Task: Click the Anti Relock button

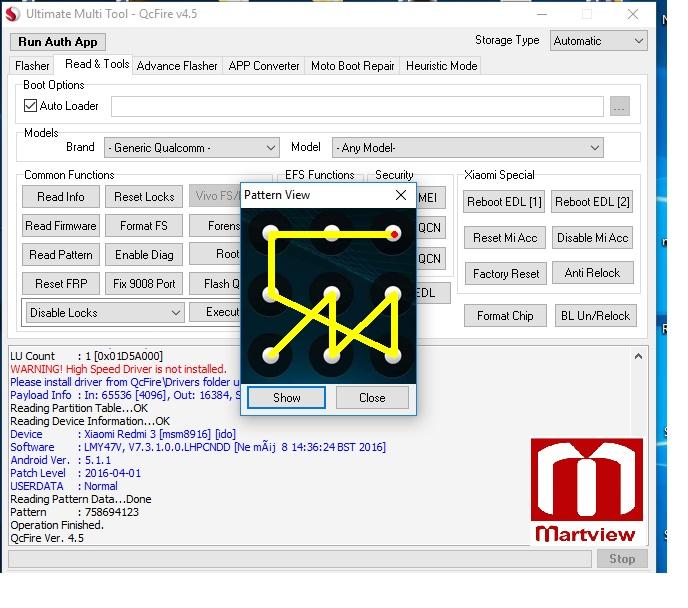Action: 592,273
